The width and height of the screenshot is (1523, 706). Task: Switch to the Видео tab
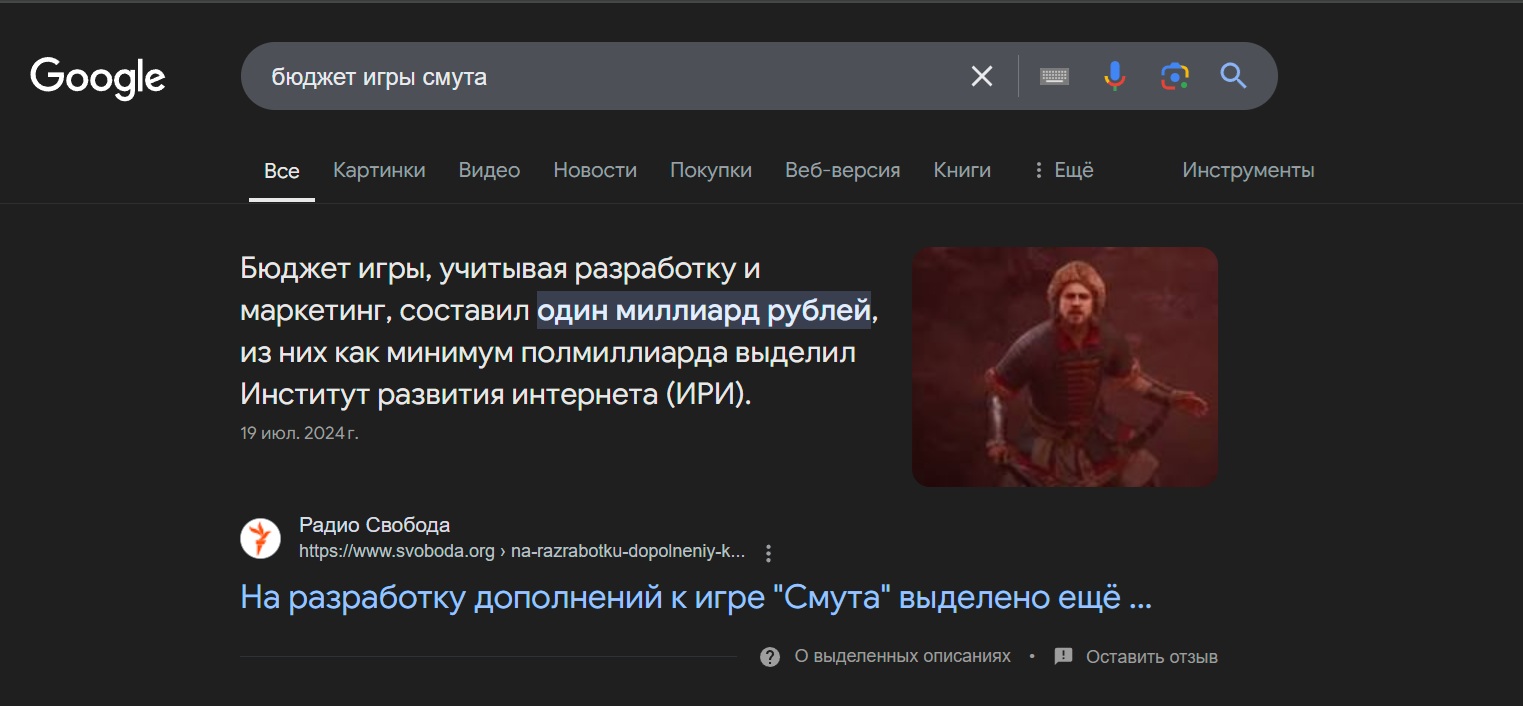point(489,171)
